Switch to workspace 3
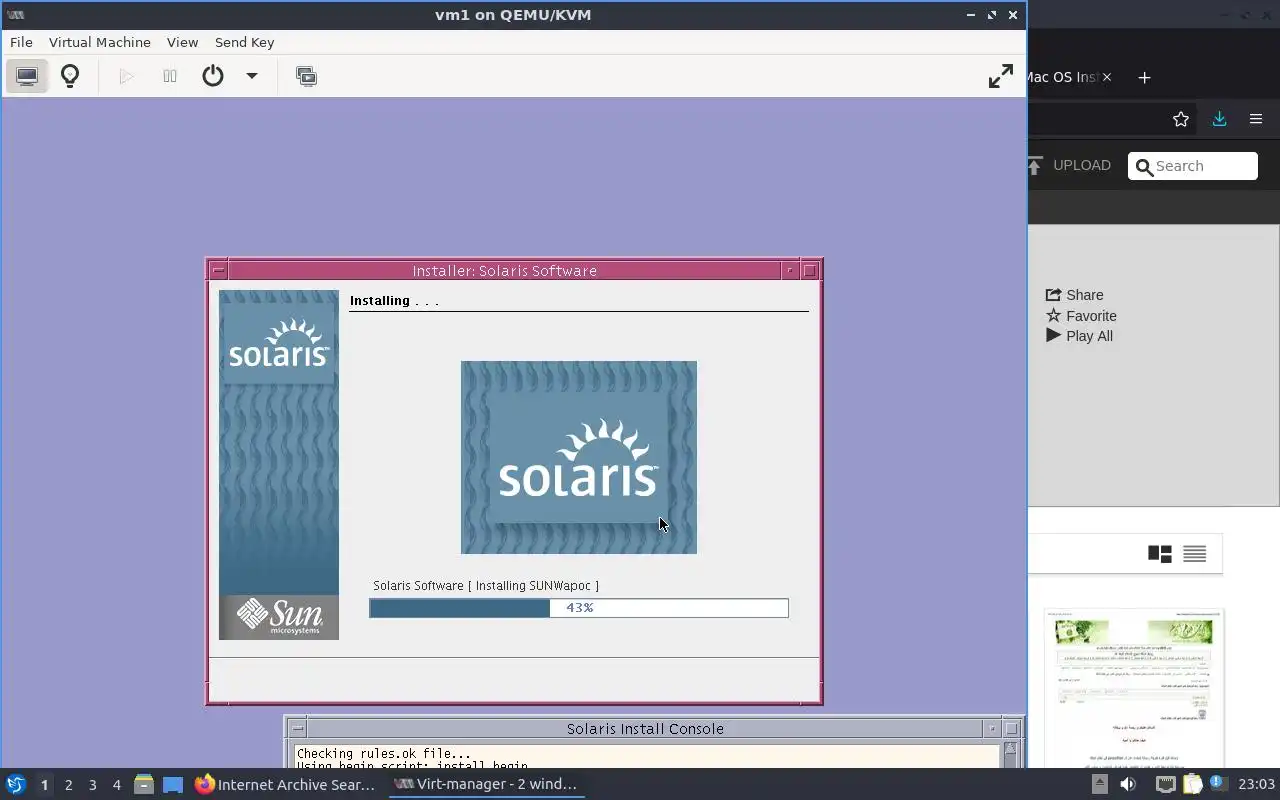 92,785
